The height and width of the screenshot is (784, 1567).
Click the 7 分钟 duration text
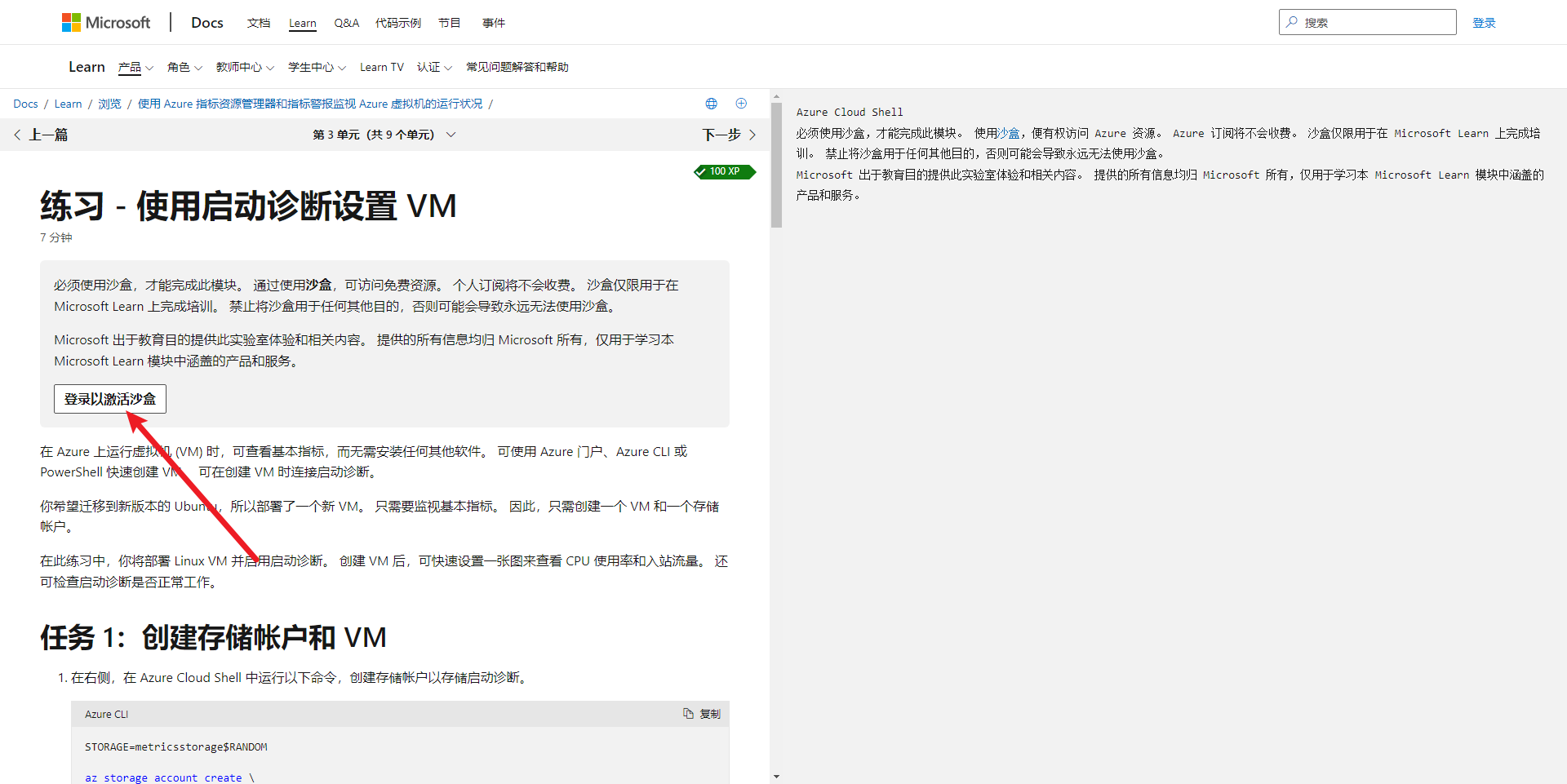coord(56,237)
